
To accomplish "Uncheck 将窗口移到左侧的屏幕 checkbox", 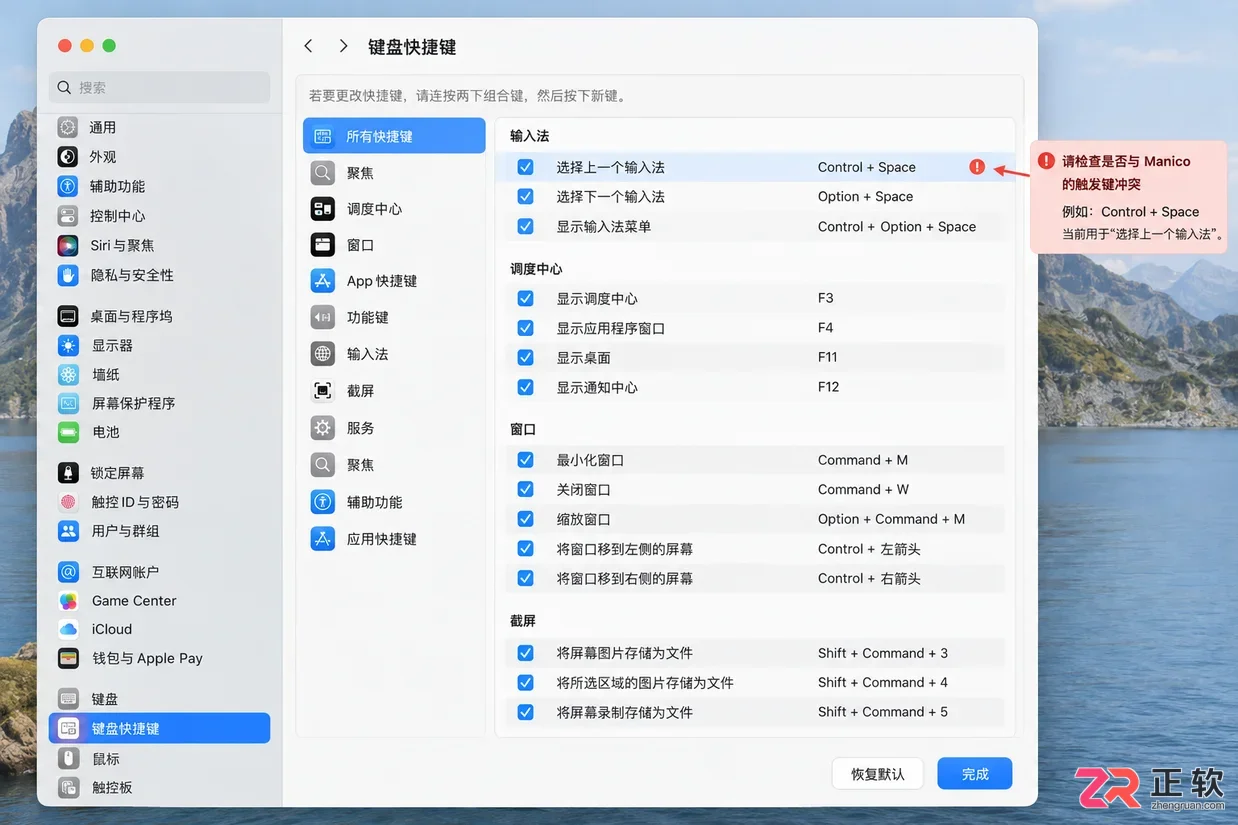I will tap(525, 548).
